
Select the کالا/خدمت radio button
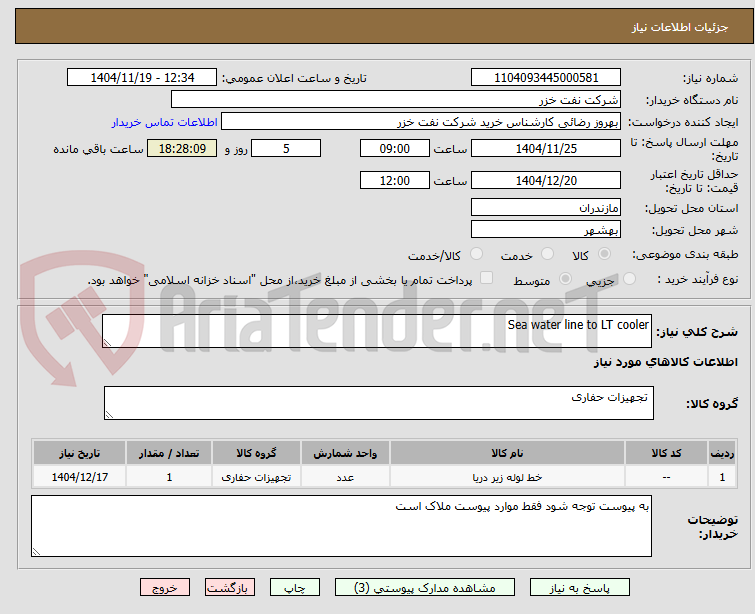pos(476,254)
